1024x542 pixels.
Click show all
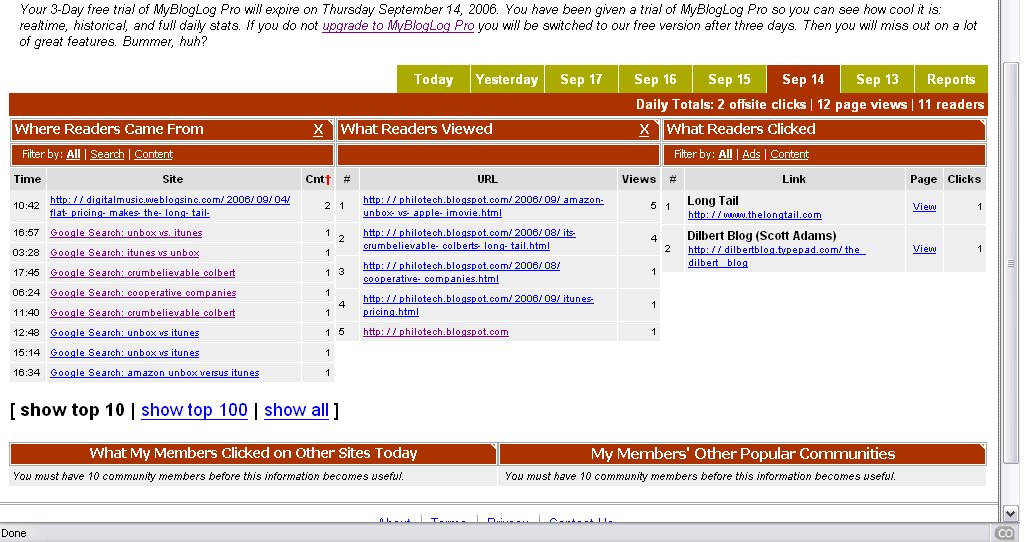click(x=296, y=410)
